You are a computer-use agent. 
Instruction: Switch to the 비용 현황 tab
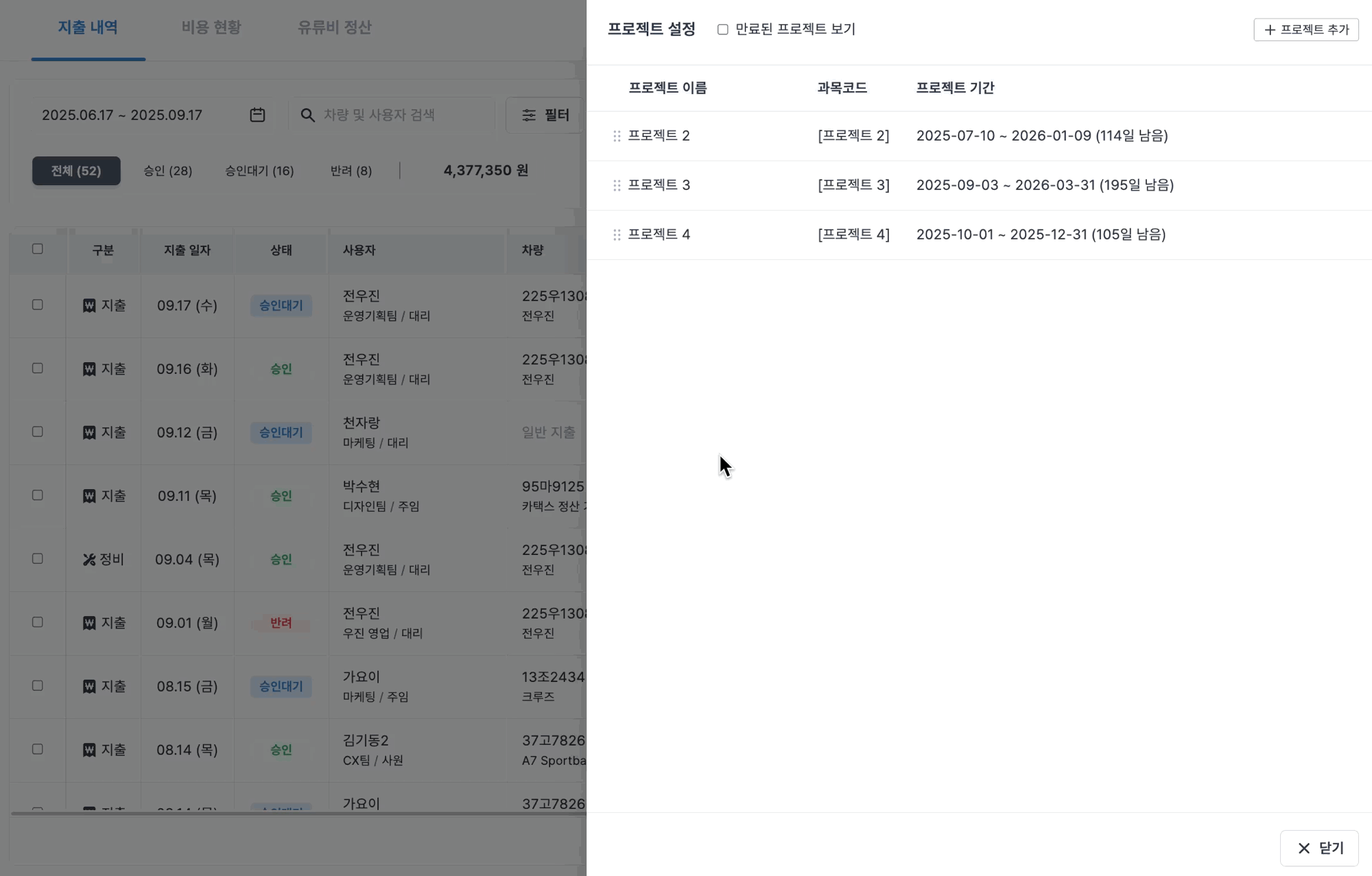click(211, 27)
